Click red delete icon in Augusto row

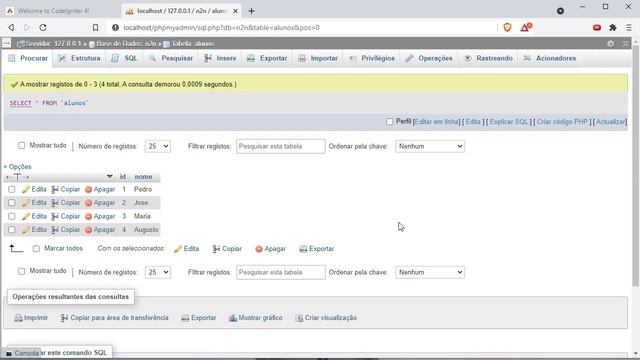[x=89, y=230]
